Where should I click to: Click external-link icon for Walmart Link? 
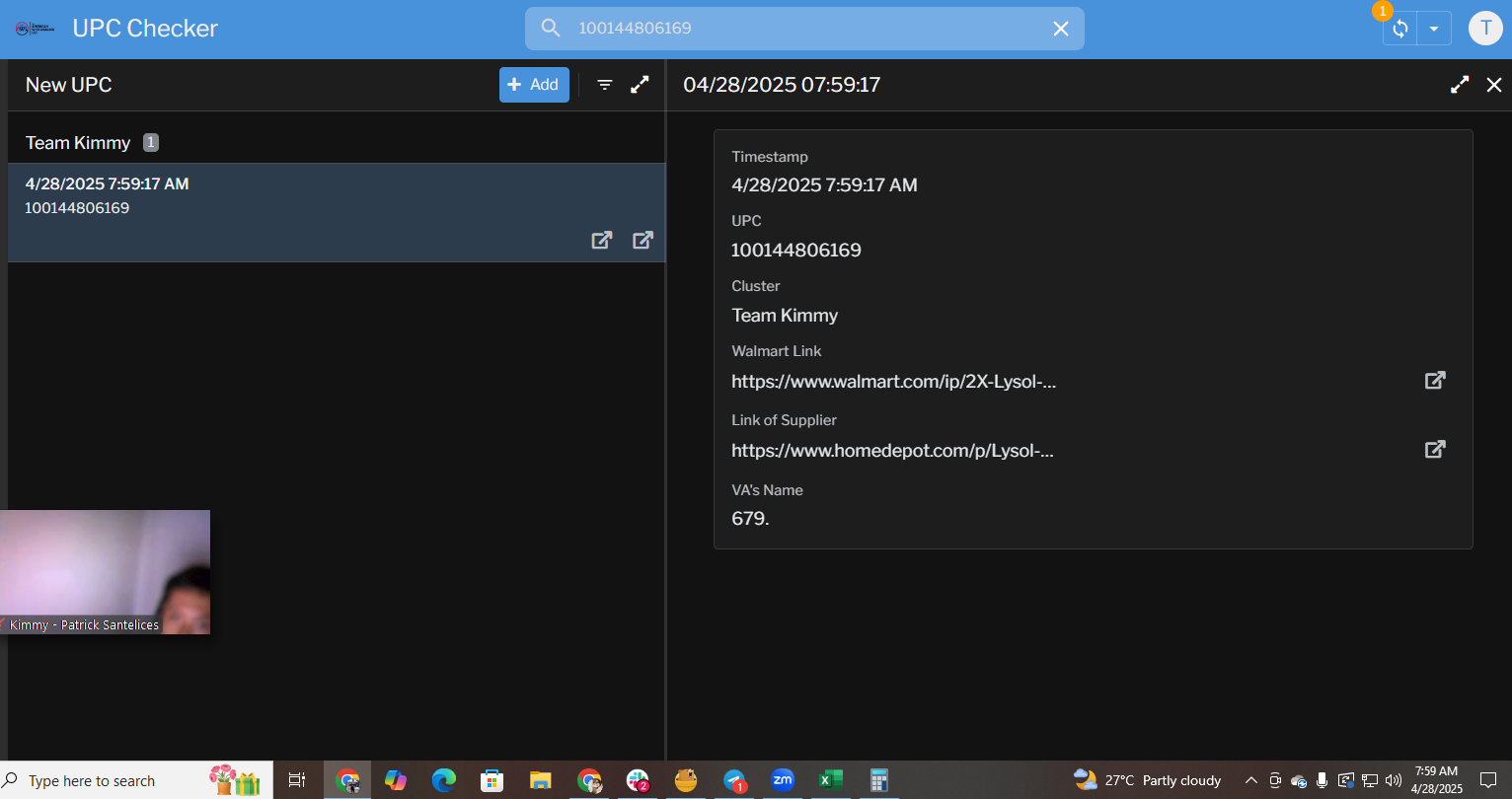[x=1435, y=380]
